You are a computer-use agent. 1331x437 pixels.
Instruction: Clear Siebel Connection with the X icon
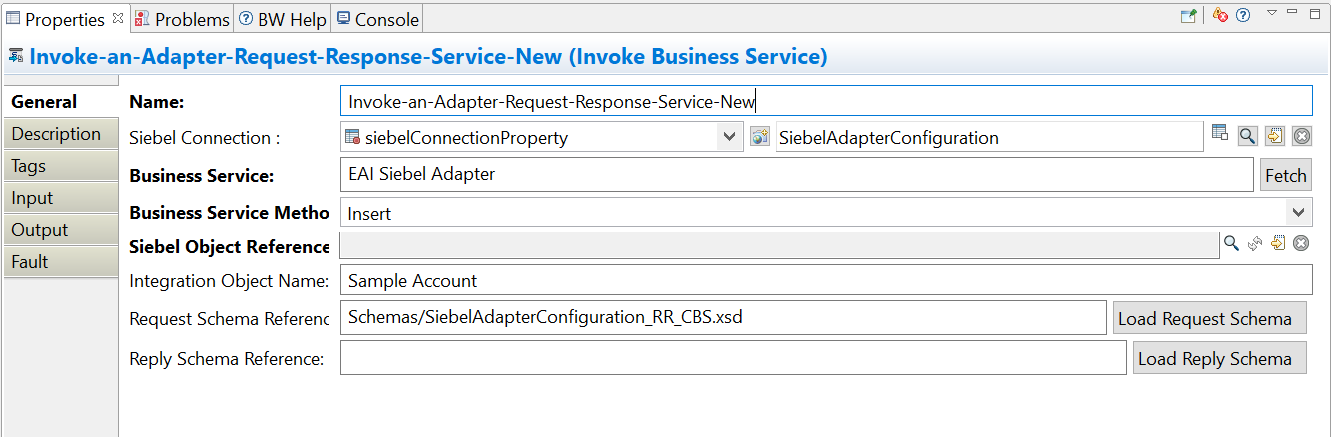click(x=1301, y=136)
